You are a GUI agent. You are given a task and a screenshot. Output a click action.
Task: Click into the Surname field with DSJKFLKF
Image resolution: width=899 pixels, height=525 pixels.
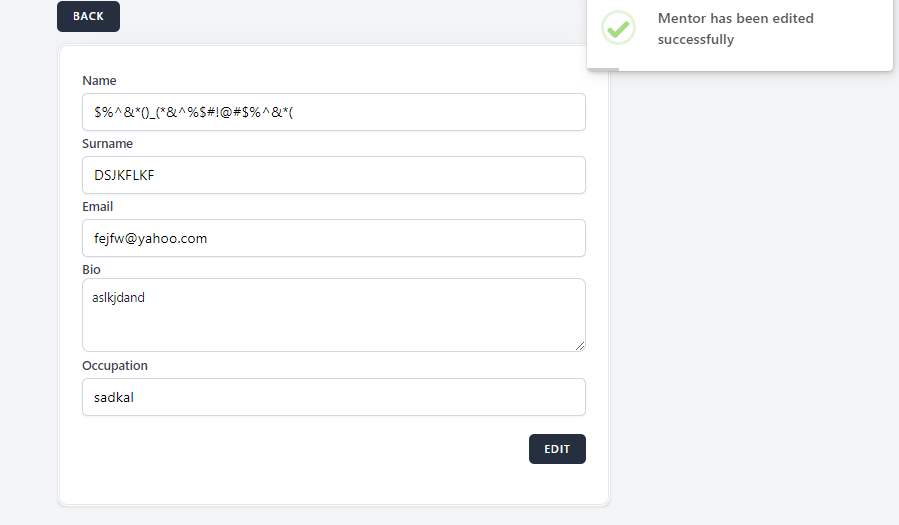[x=333, y=175]
